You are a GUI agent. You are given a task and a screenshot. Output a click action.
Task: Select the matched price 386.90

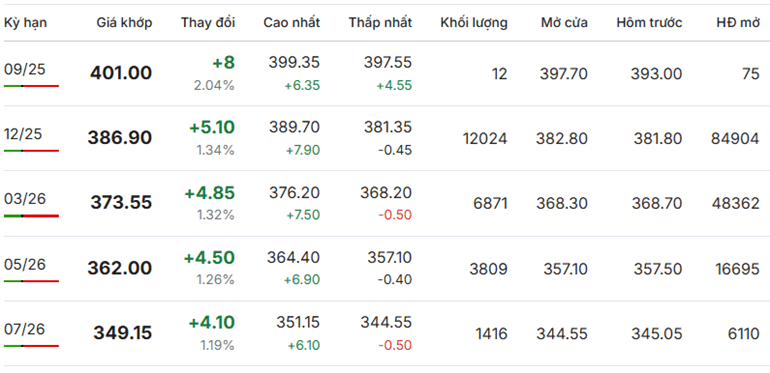point(120,138)
